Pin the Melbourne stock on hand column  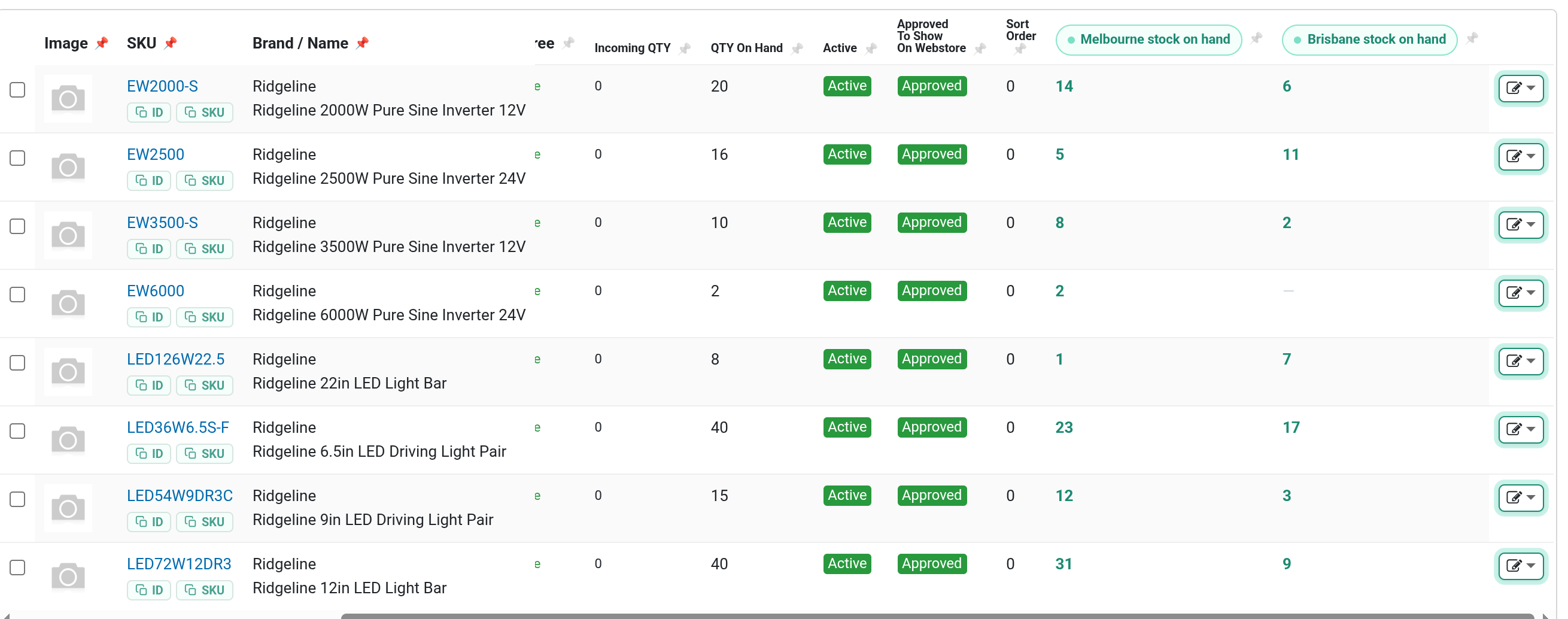click(x=1256, y=38)
